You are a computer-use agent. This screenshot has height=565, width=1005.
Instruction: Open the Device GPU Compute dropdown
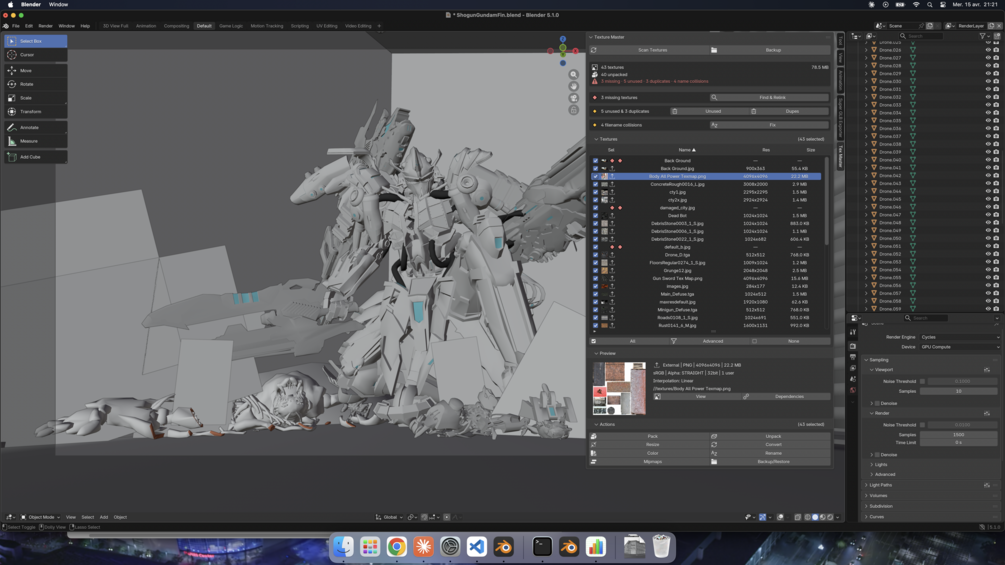pyautogui.click(x=959, y=347)
